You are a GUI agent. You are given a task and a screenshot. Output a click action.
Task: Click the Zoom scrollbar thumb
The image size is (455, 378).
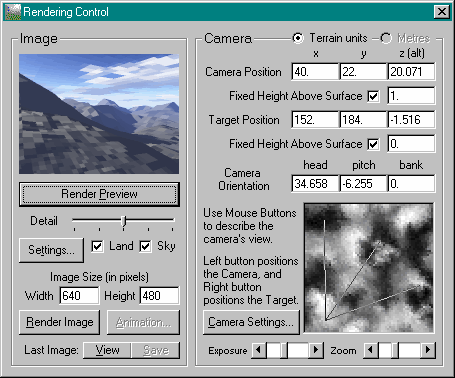[x=395, y=350]
